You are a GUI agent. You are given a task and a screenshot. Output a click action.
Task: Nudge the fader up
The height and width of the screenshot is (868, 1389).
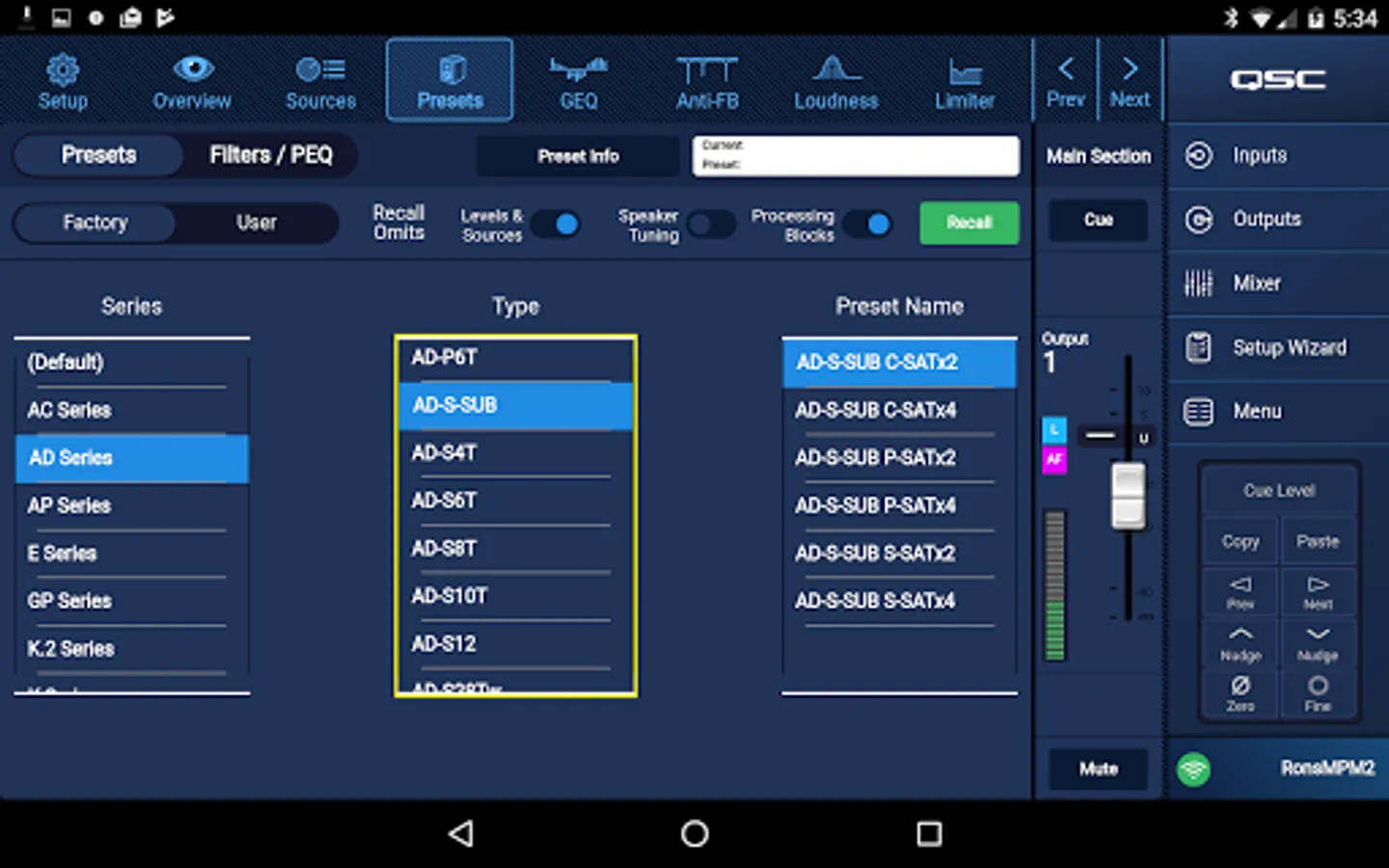1240,642
